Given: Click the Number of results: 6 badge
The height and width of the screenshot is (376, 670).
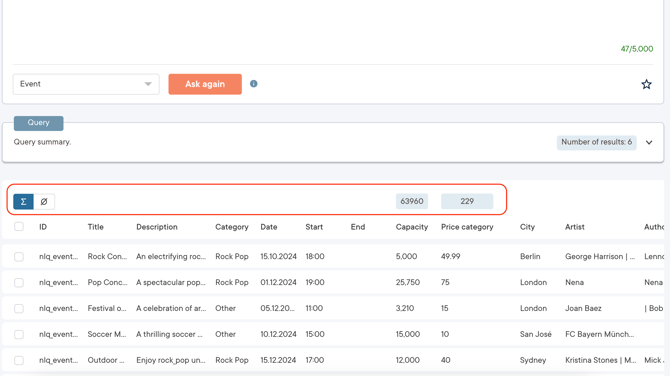Looking at the screenshot, I should click(597, 142).
